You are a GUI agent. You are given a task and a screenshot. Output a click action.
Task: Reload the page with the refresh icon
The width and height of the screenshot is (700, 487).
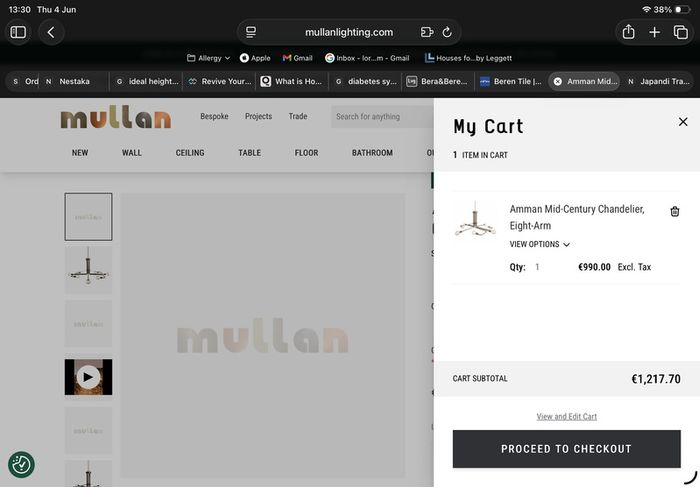[447, 32]
